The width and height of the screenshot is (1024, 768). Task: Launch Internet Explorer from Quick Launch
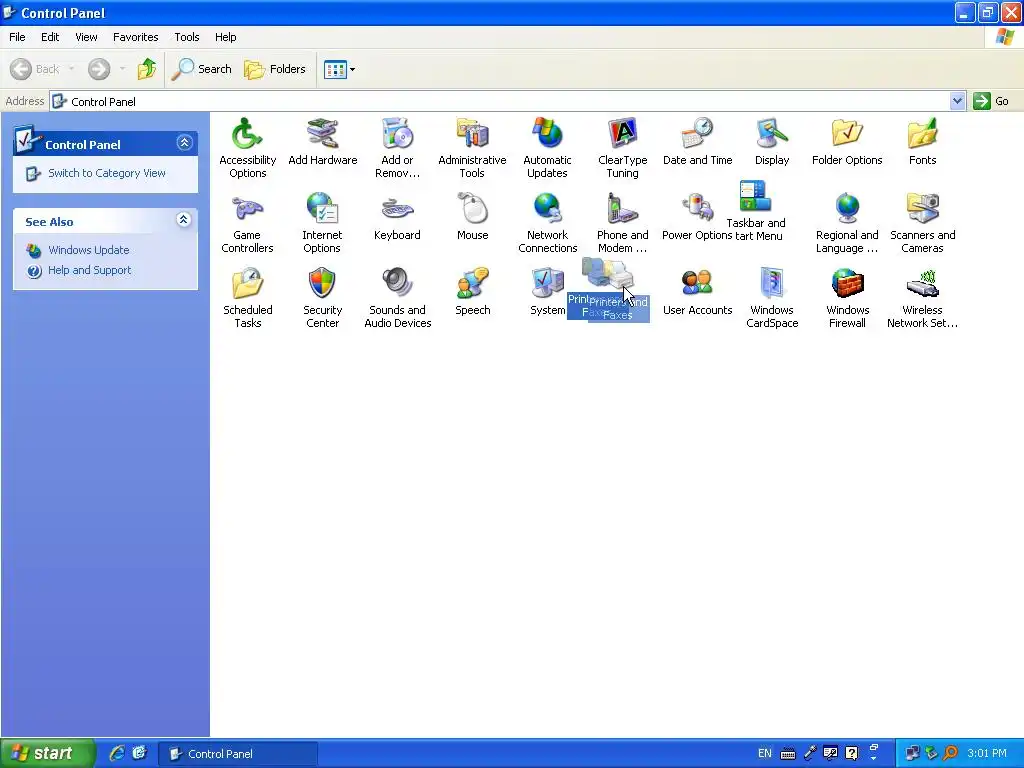coord(117,753)
